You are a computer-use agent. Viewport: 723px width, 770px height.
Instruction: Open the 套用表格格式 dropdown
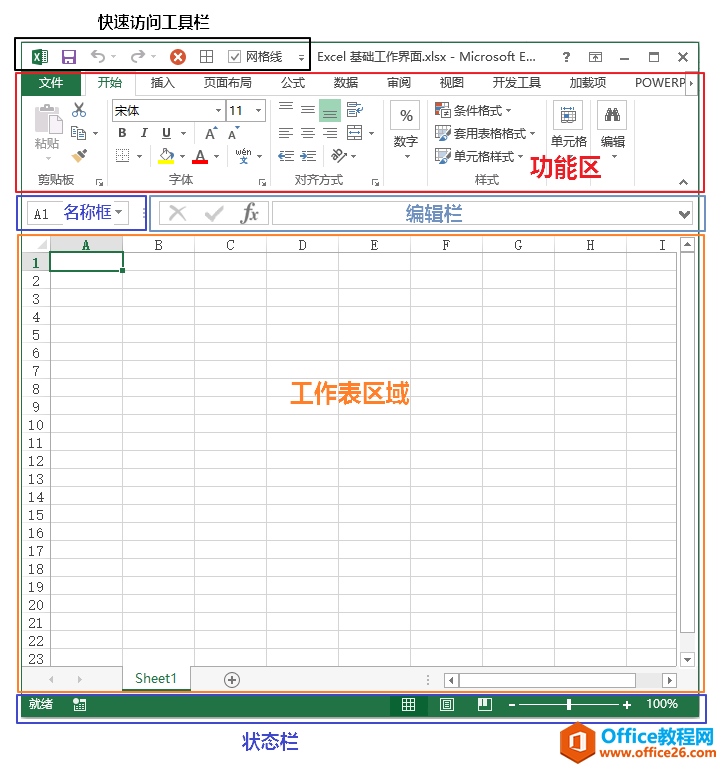[x=485, y=133]
